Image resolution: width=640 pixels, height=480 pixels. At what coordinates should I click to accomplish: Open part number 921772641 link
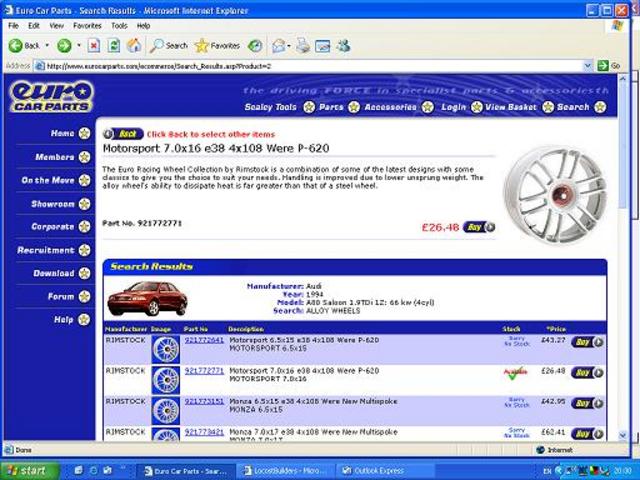(204, 340)
